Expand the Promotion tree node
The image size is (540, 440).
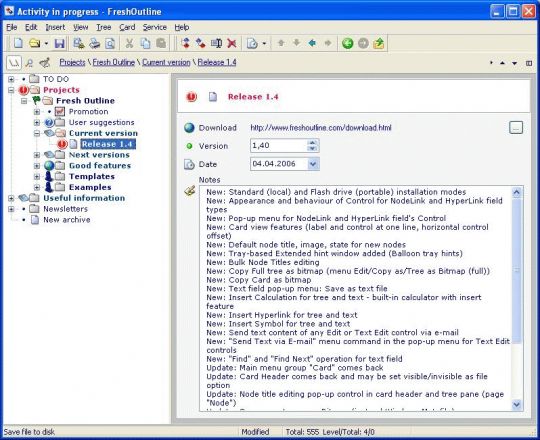(x=37, y=112)
